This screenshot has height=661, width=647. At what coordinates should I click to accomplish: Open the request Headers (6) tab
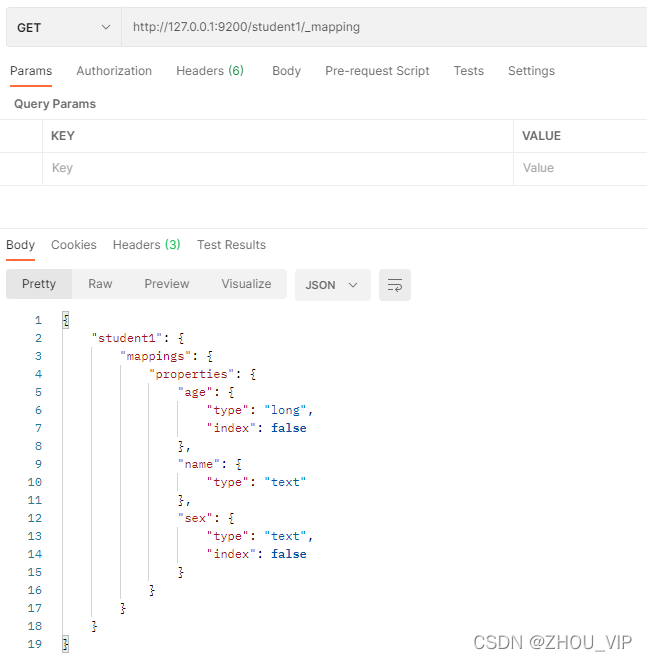(210, 71)
